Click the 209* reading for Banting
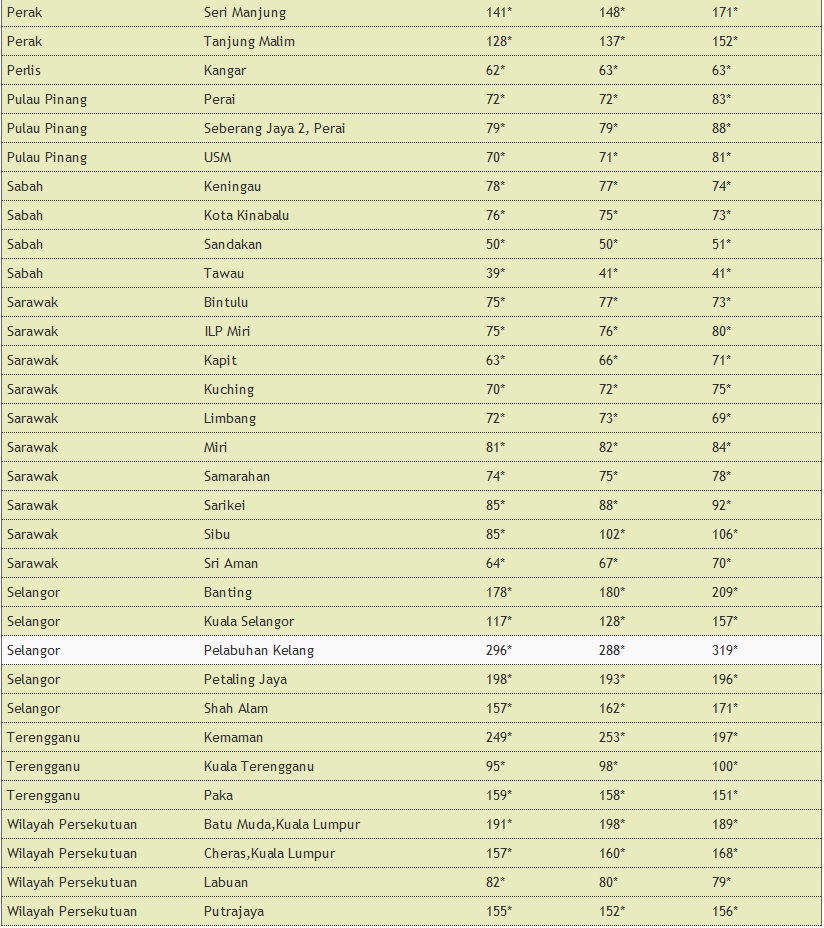This screenshot has height=928, width=824. tap(725, 593)
